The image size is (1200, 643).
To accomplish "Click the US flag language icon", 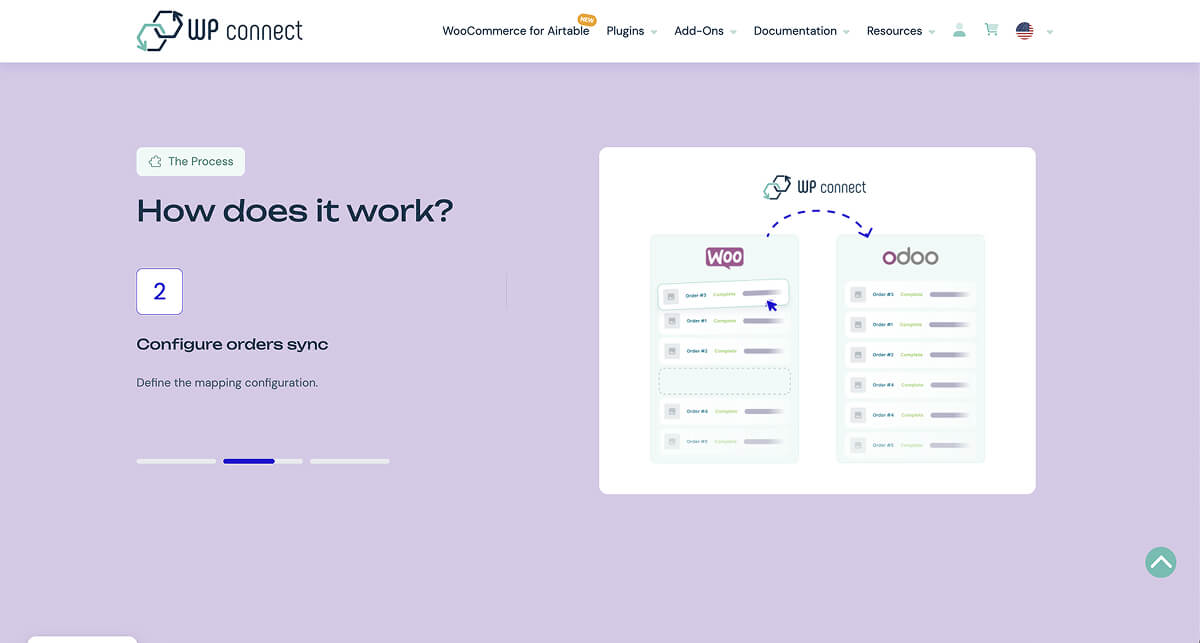I will coord(1024,31).
